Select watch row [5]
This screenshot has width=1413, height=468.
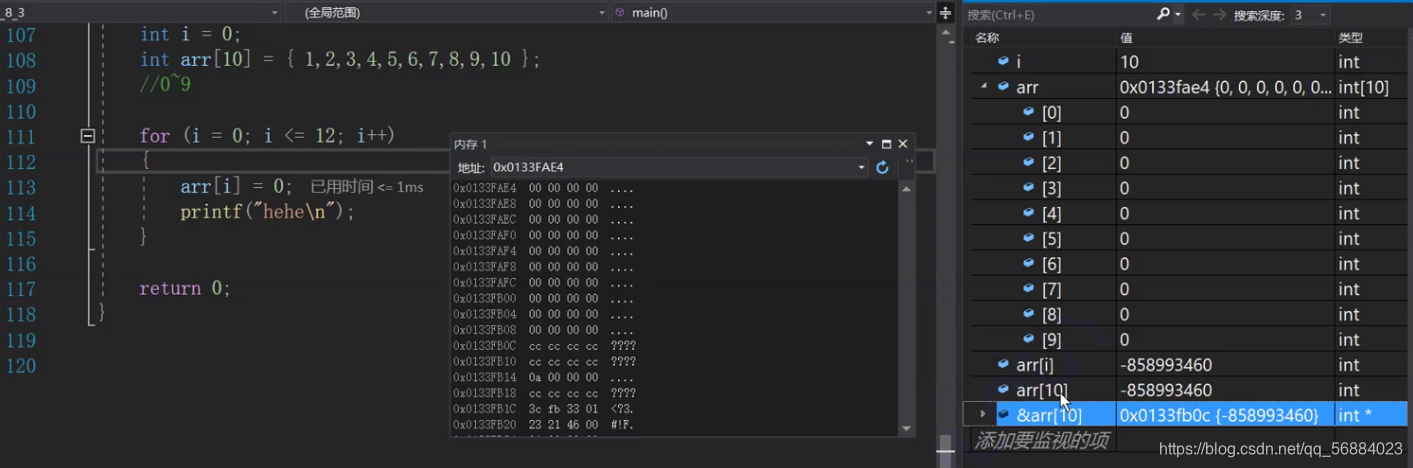click(x=1190, y=238)
